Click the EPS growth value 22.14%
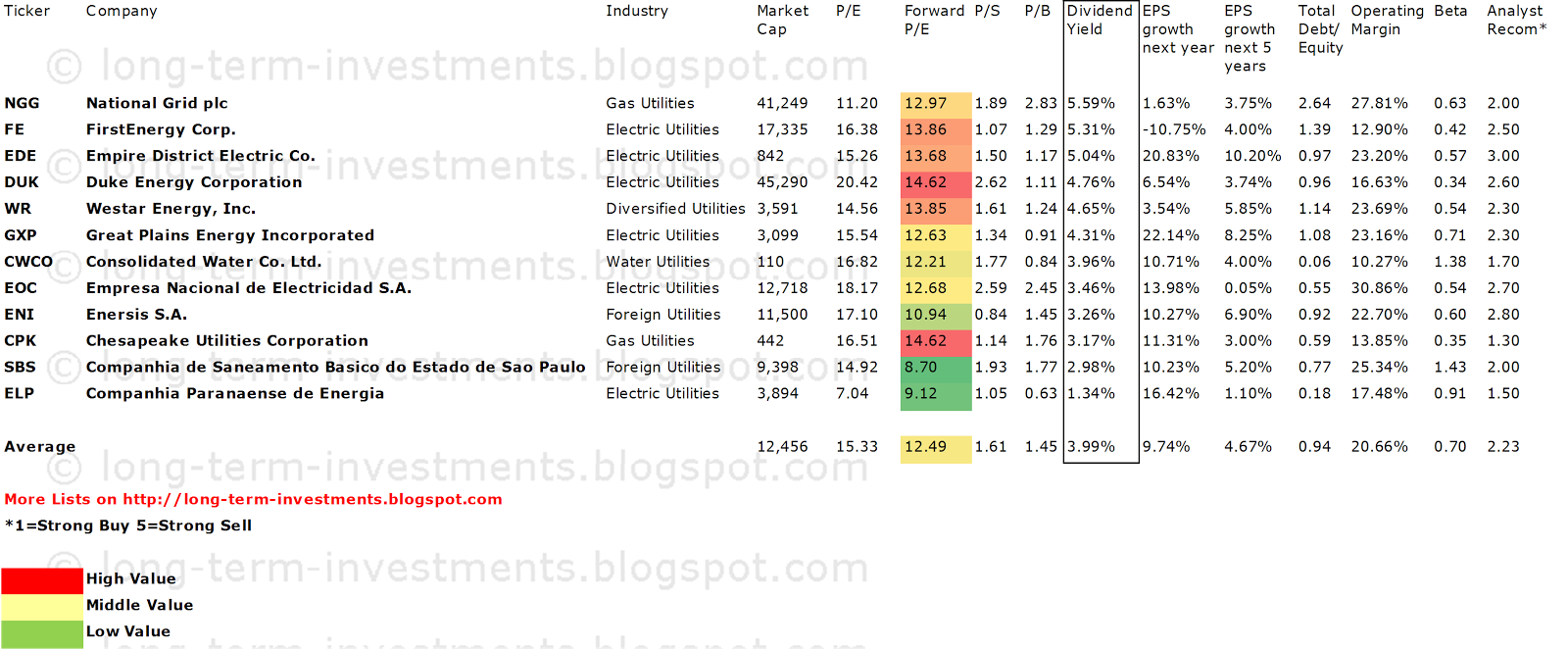The height and width of the screenshot is (649, 1568). (x=1171, y=235)
